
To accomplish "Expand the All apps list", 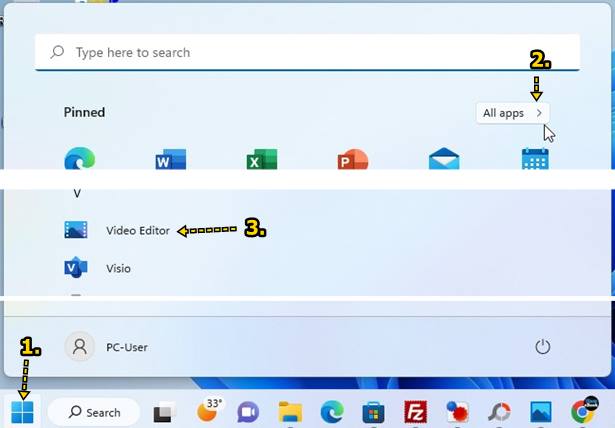I will pos(513,113).
